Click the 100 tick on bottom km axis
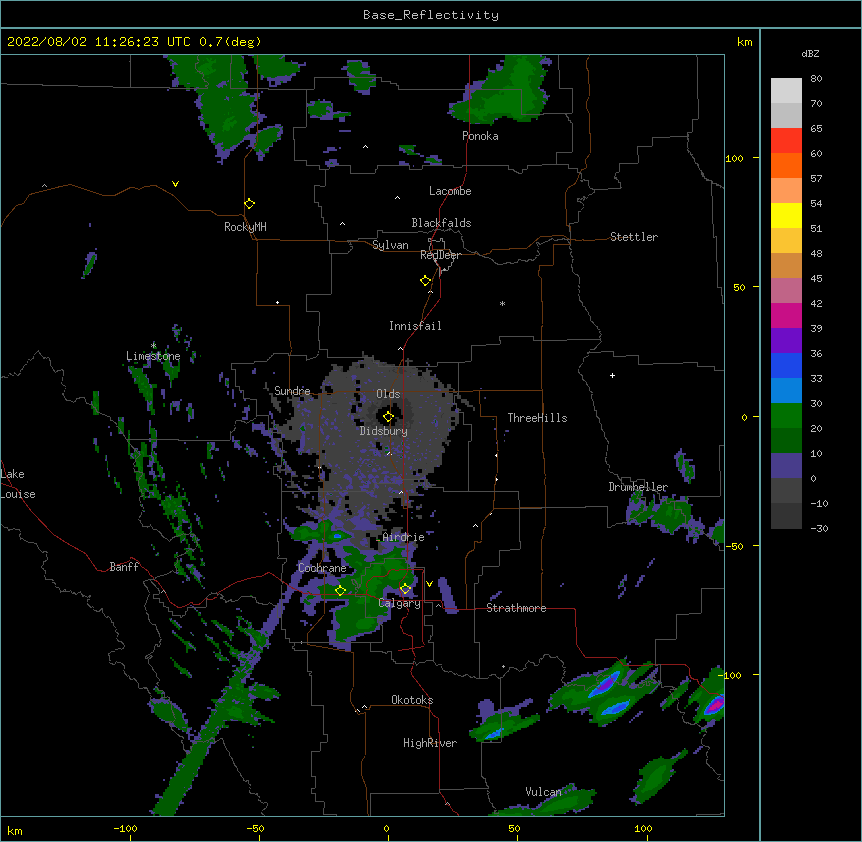 tap(643, 828)
